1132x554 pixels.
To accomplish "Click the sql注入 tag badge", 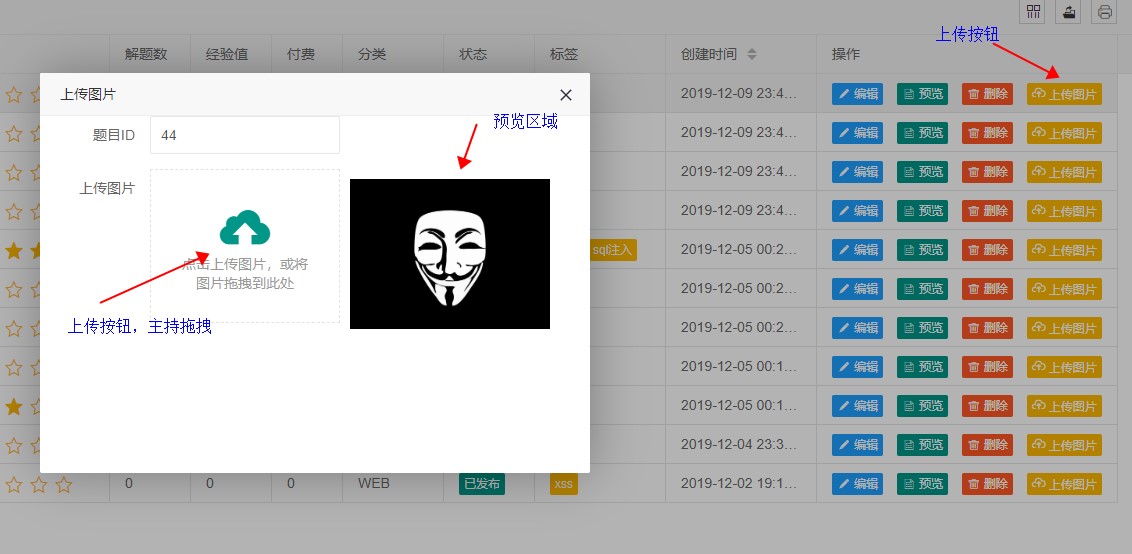I will [x=613, y=250].
